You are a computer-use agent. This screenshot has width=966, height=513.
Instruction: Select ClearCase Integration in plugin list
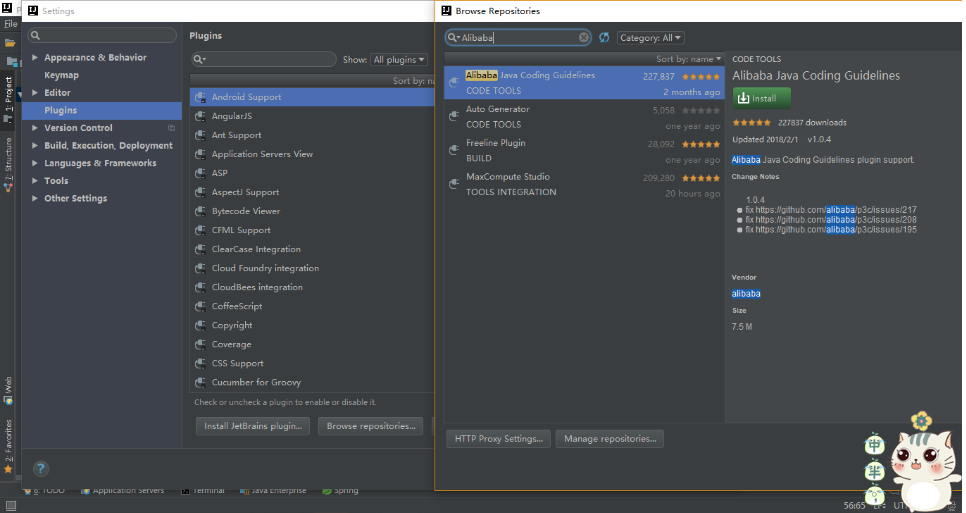pos(312,249)
